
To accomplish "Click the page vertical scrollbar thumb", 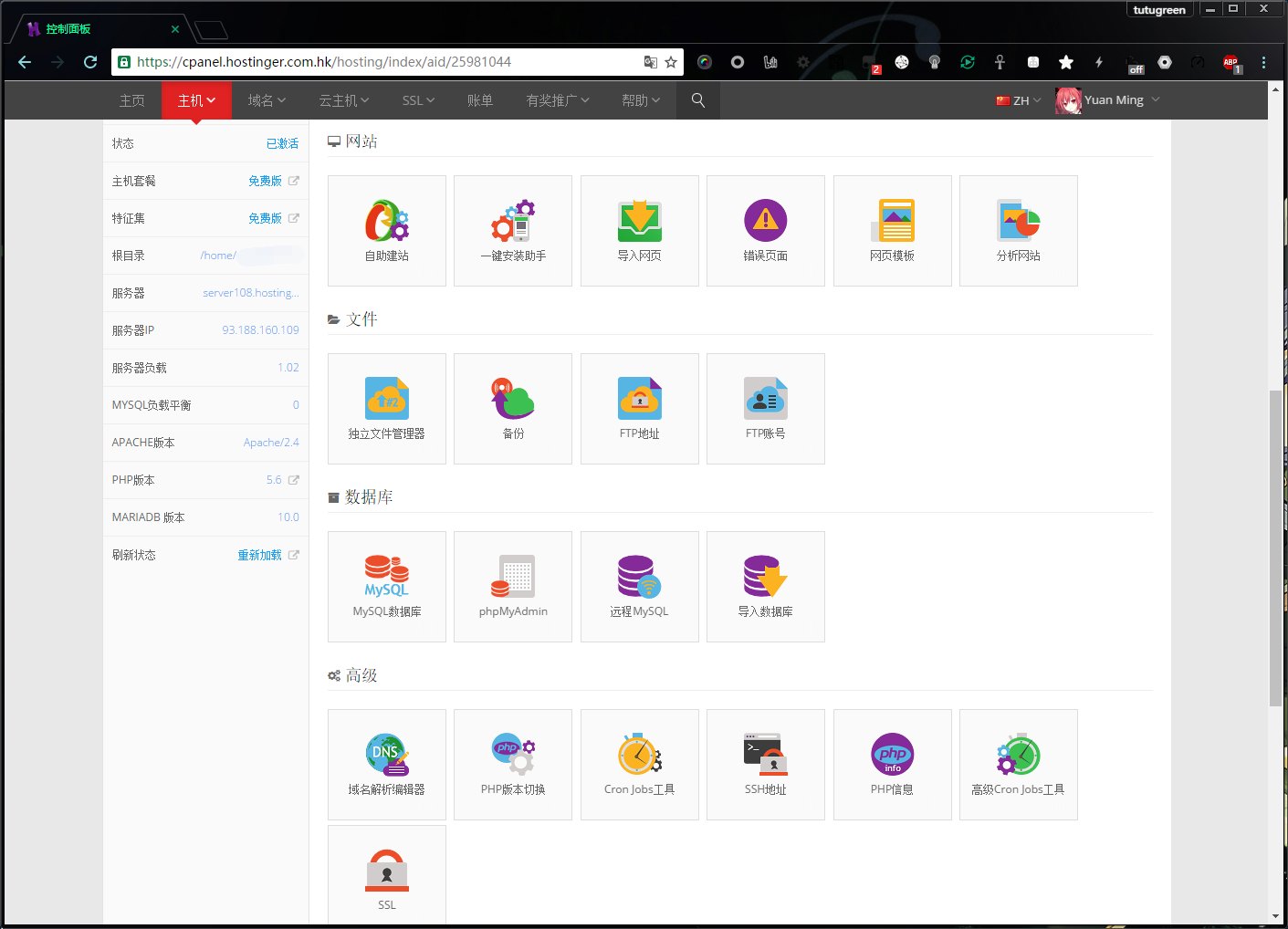I will point(1275,548).
